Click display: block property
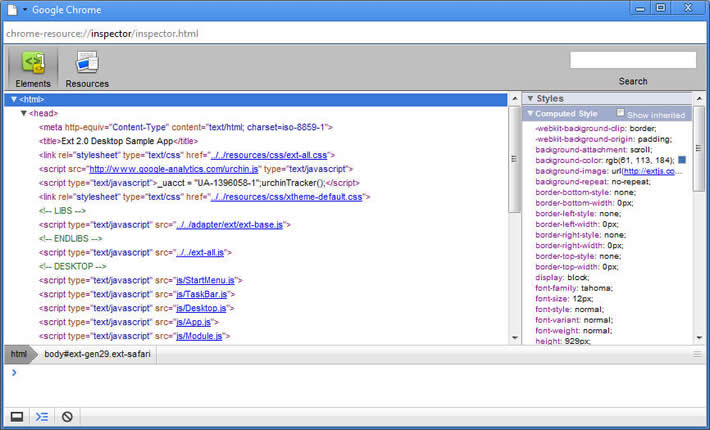The height and width of the screenshot is (430, 710). point(562,277)
